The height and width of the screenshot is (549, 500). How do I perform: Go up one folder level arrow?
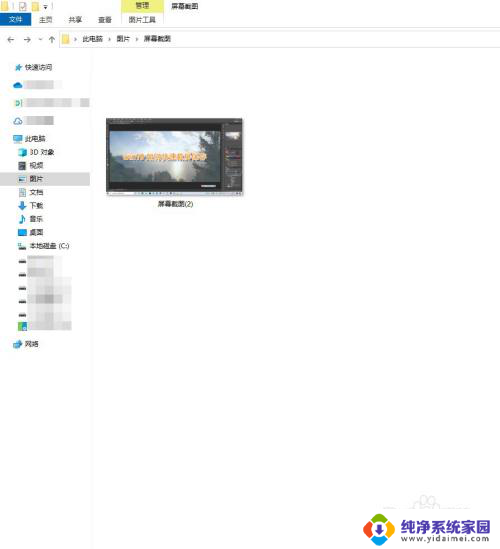pos(52,40)
